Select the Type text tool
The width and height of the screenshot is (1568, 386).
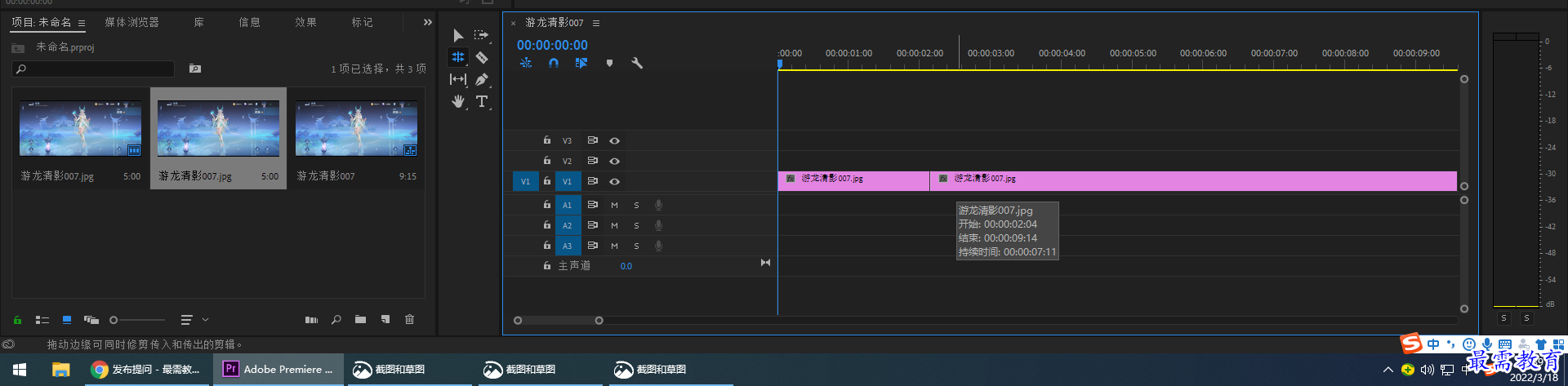pos(482,101)
